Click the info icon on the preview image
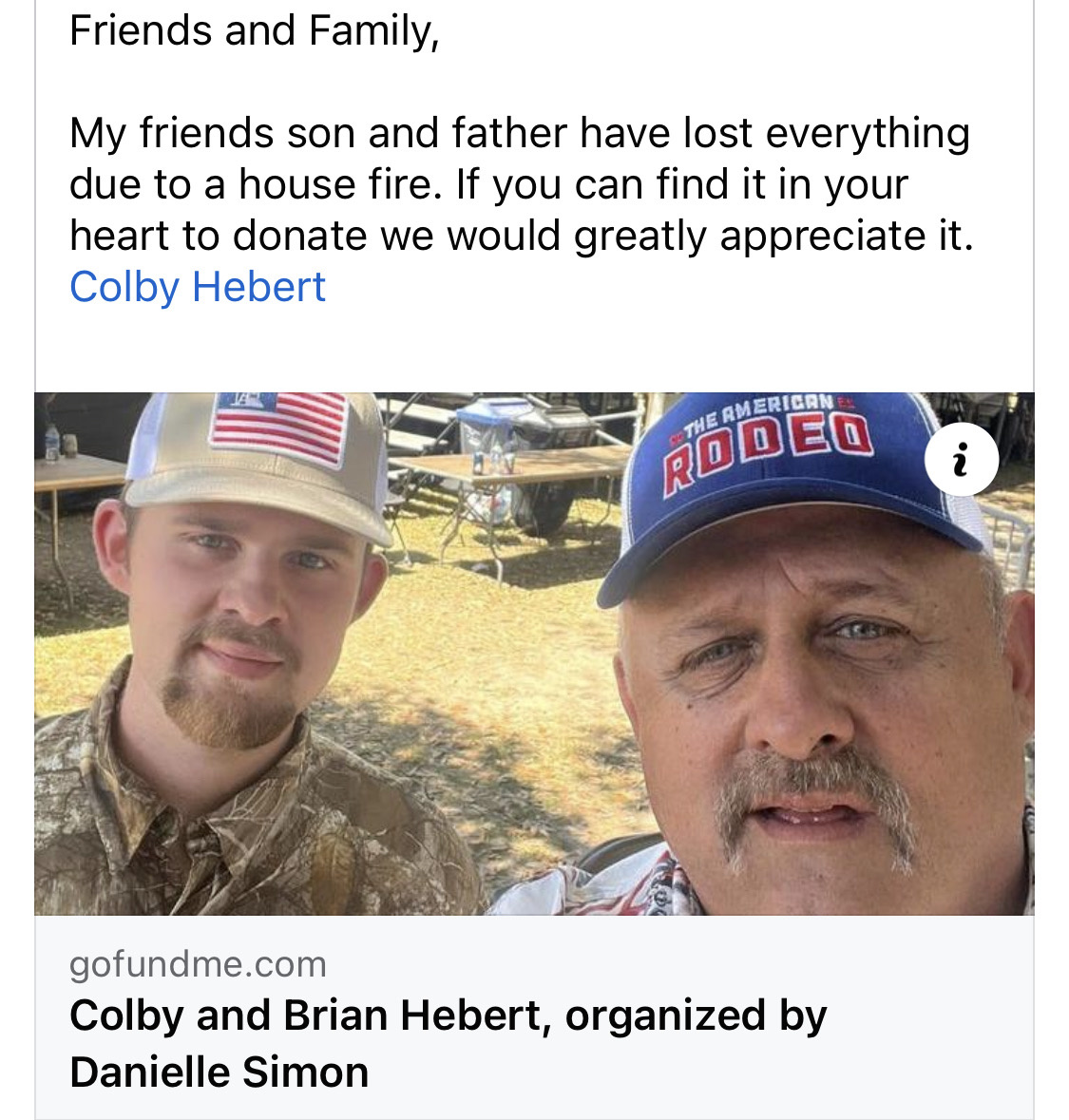 click(961, 459)
